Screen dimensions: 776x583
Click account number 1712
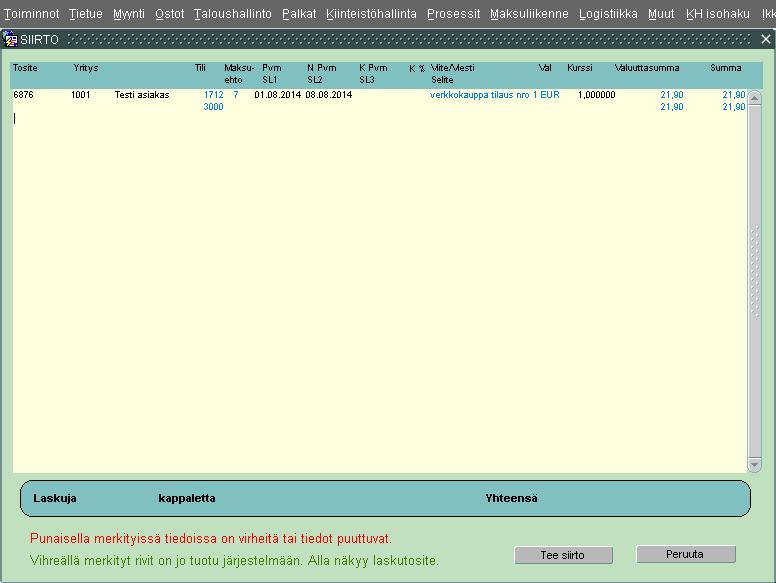[x=213, y=95]
